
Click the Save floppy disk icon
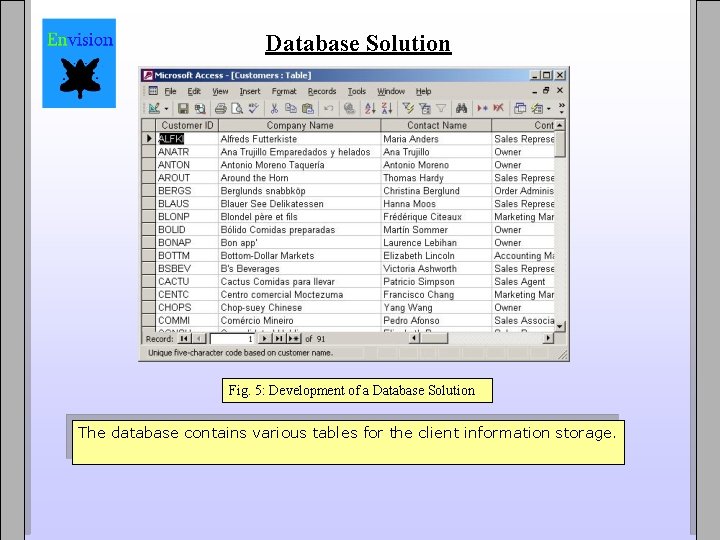(x=183, y=109)
